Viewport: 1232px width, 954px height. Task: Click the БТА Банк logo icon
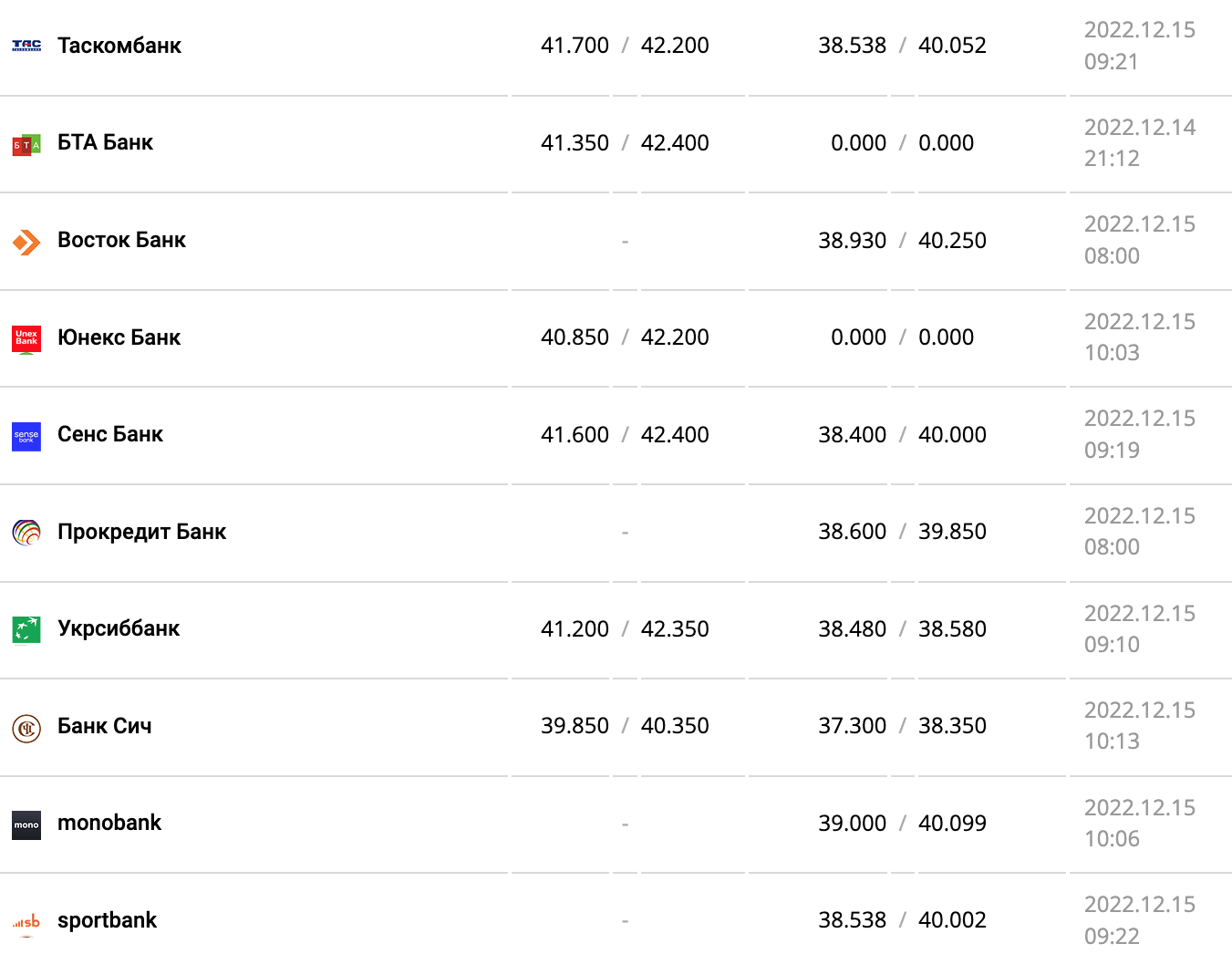coord(26,144)
